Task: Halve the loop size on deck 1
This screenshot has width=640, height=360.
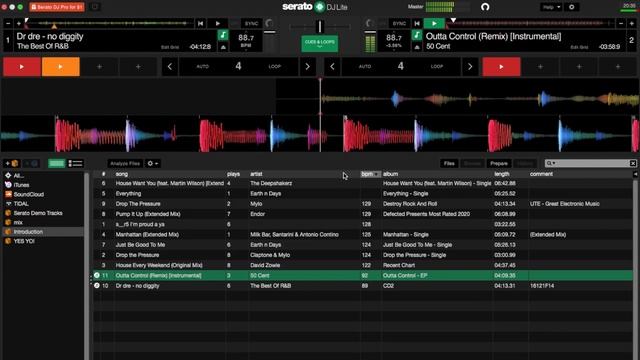Action: [x=170, y=67]
